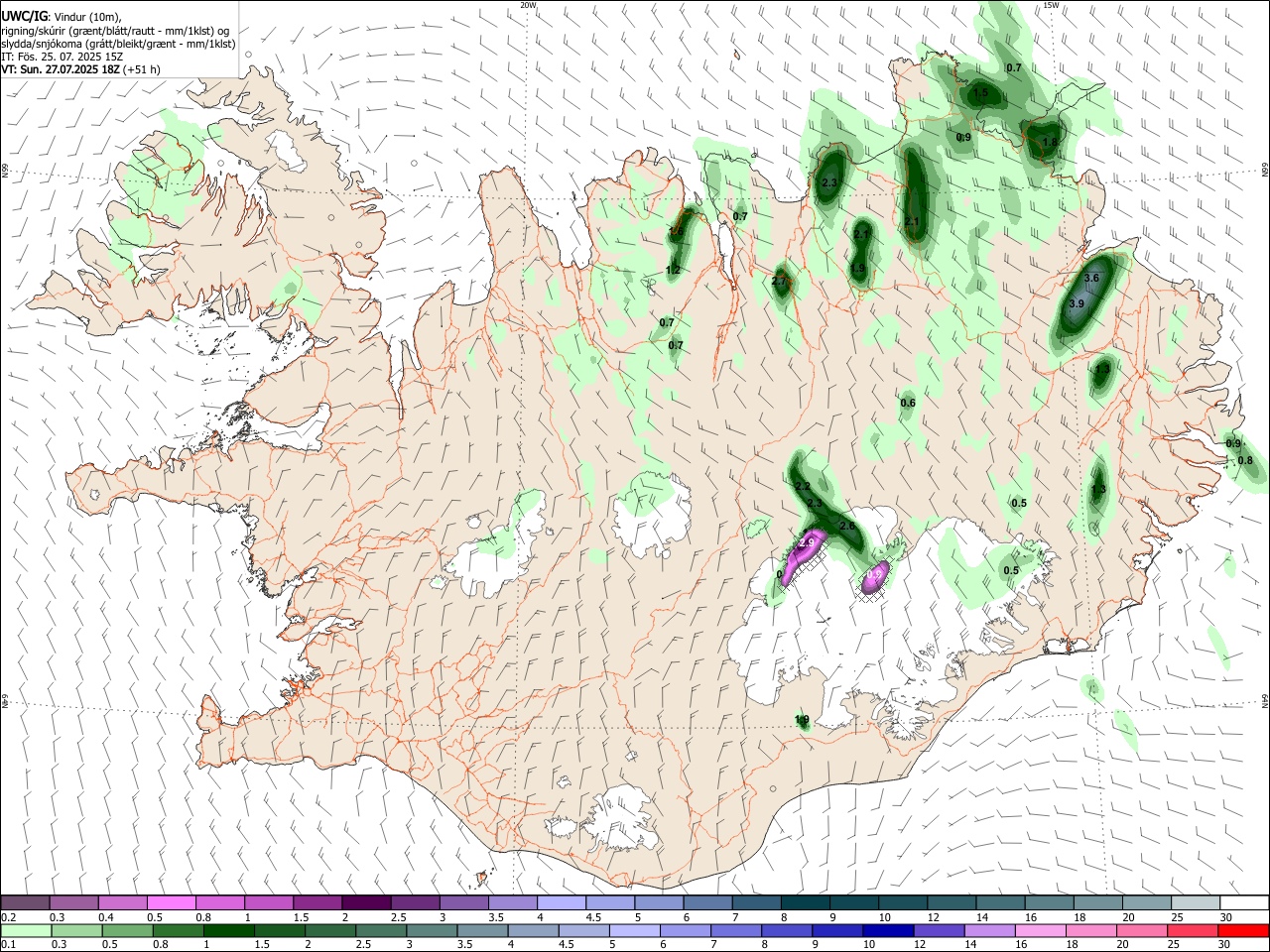Screen dimensions: 1270x952
Task: Click the '25' label in top snow legend
Action: click(x=1177, y=917)
